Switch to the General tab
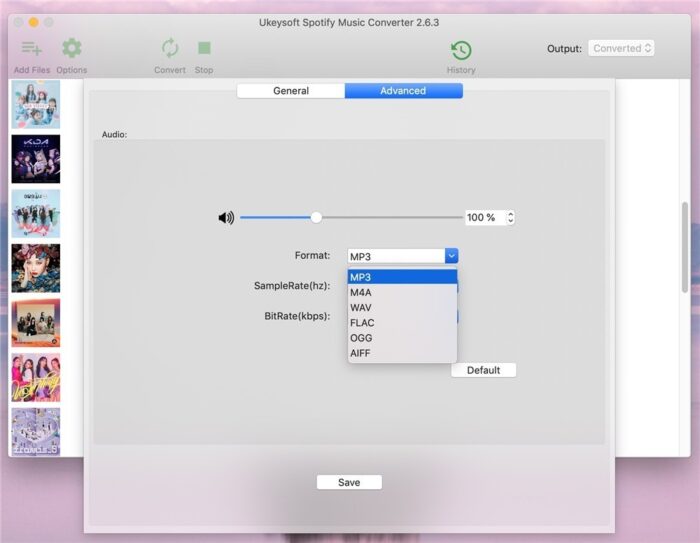The height and width of the screenshot is (543, 700). click(x=291, y=91)
